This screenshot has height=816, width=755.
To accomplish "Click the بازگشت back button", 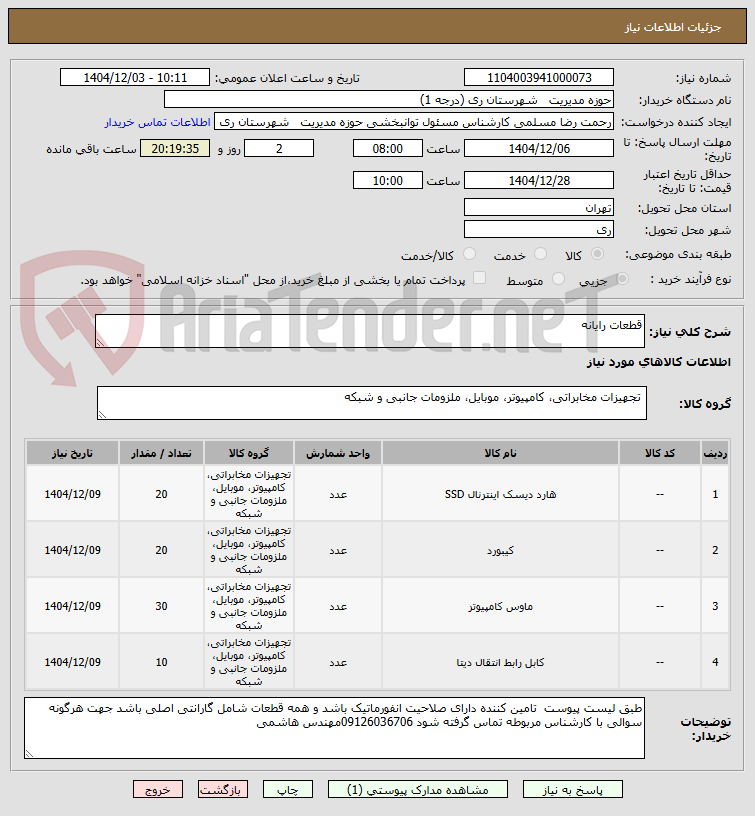I will (x=223, y=789).
